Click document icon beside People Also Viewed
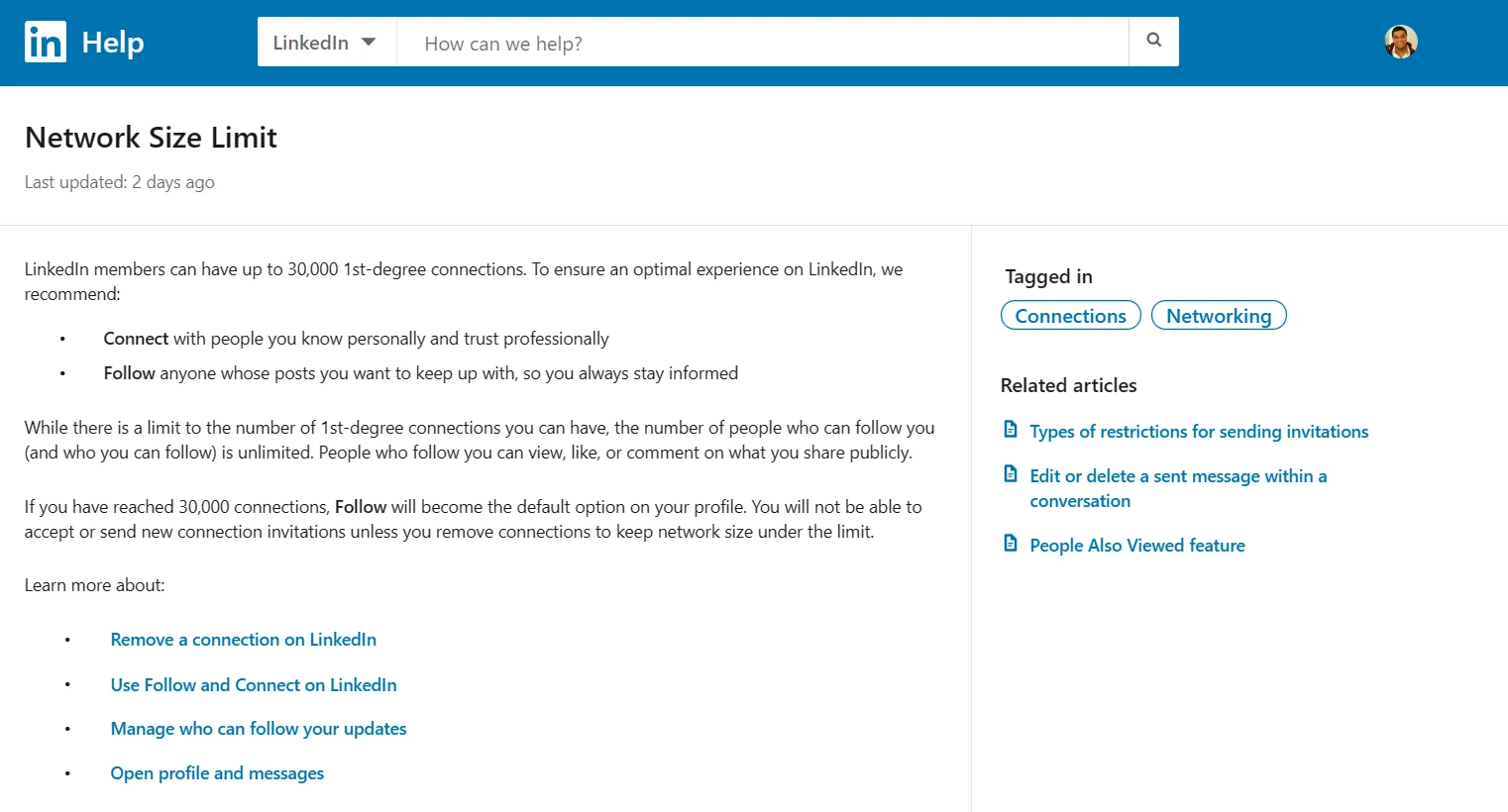Viewport: 1508px width, 812px height. coord(1011,543)
